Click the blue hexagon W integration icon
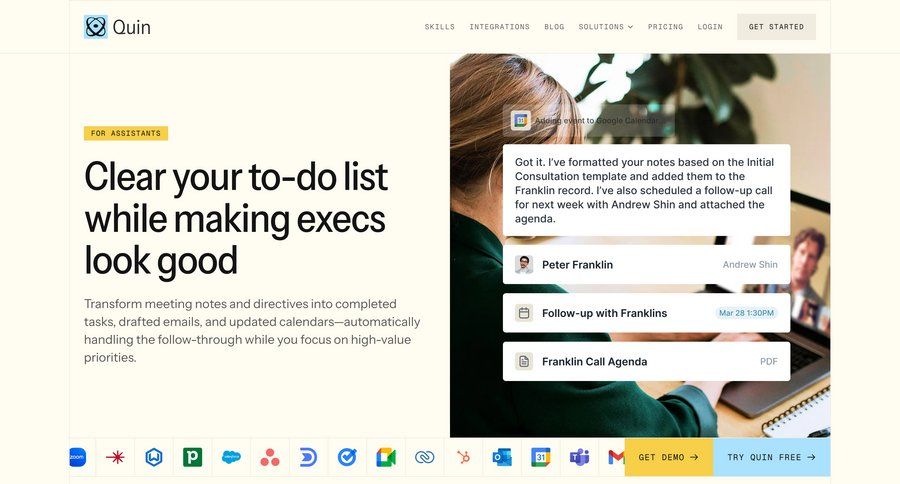The image size is (900, 484). [x=154, y=457]
